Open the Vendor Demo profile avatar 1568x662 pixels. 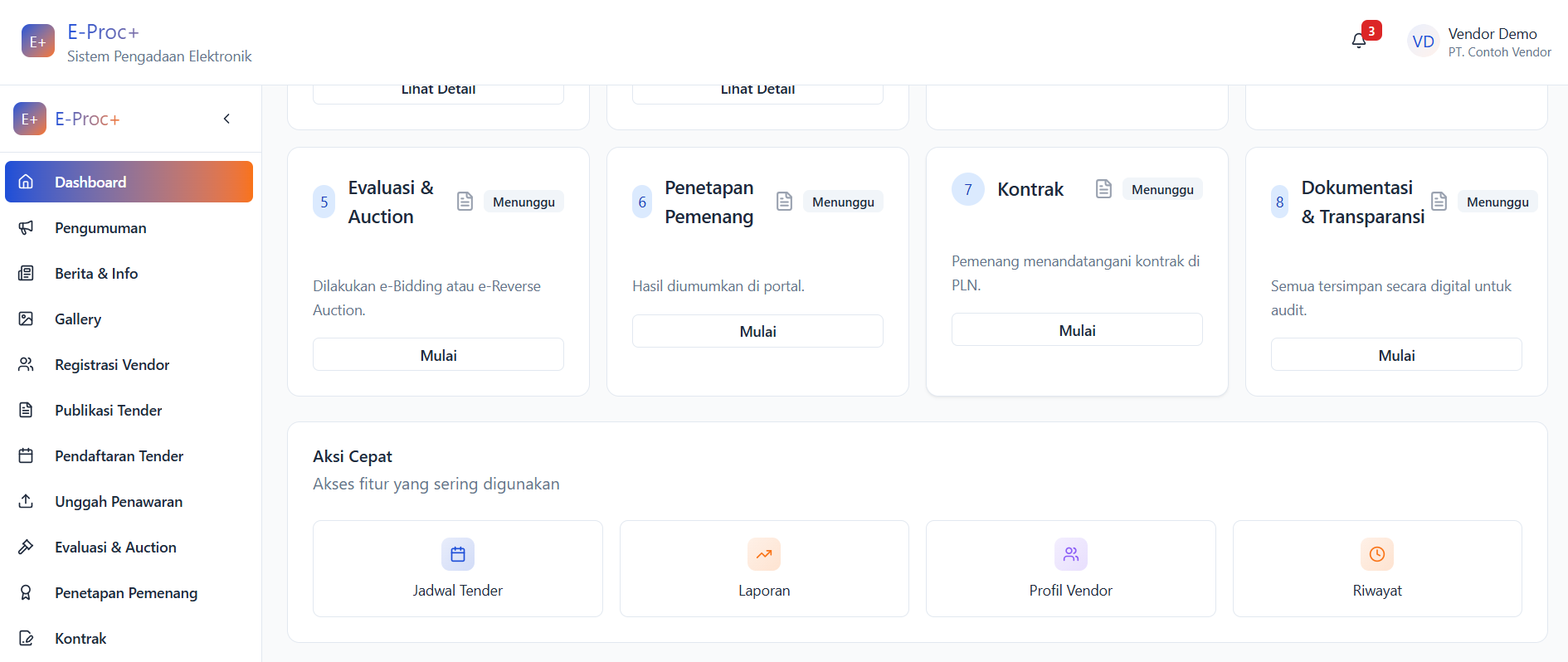click(1423, 41)
